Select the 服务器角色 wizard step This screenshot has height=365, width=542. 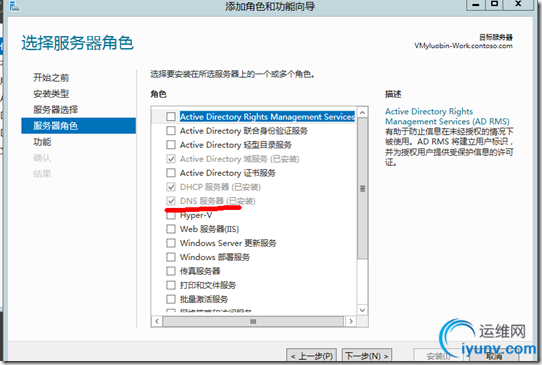[78, 125]
